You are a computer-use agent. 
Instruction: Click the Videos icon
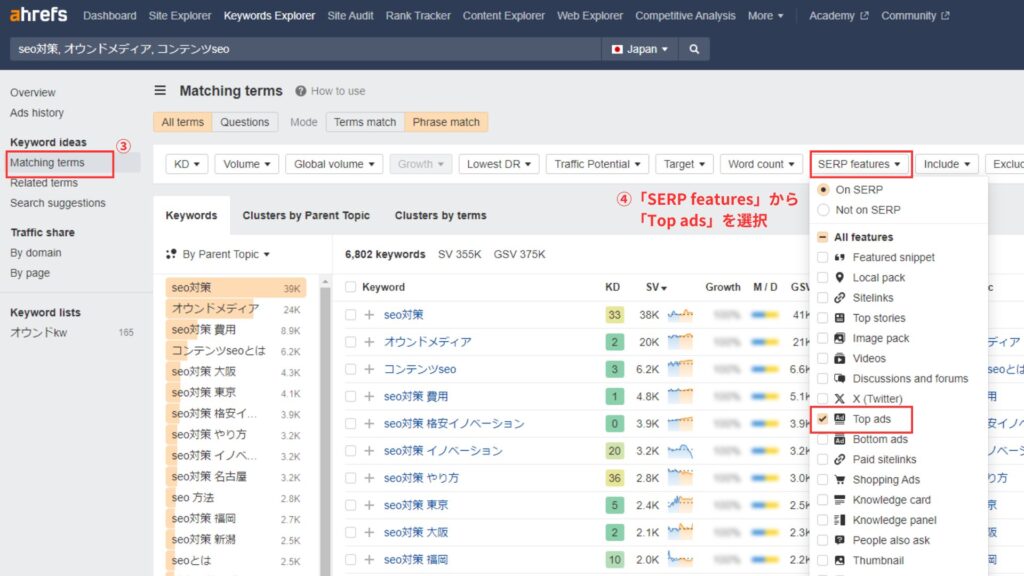840,359
